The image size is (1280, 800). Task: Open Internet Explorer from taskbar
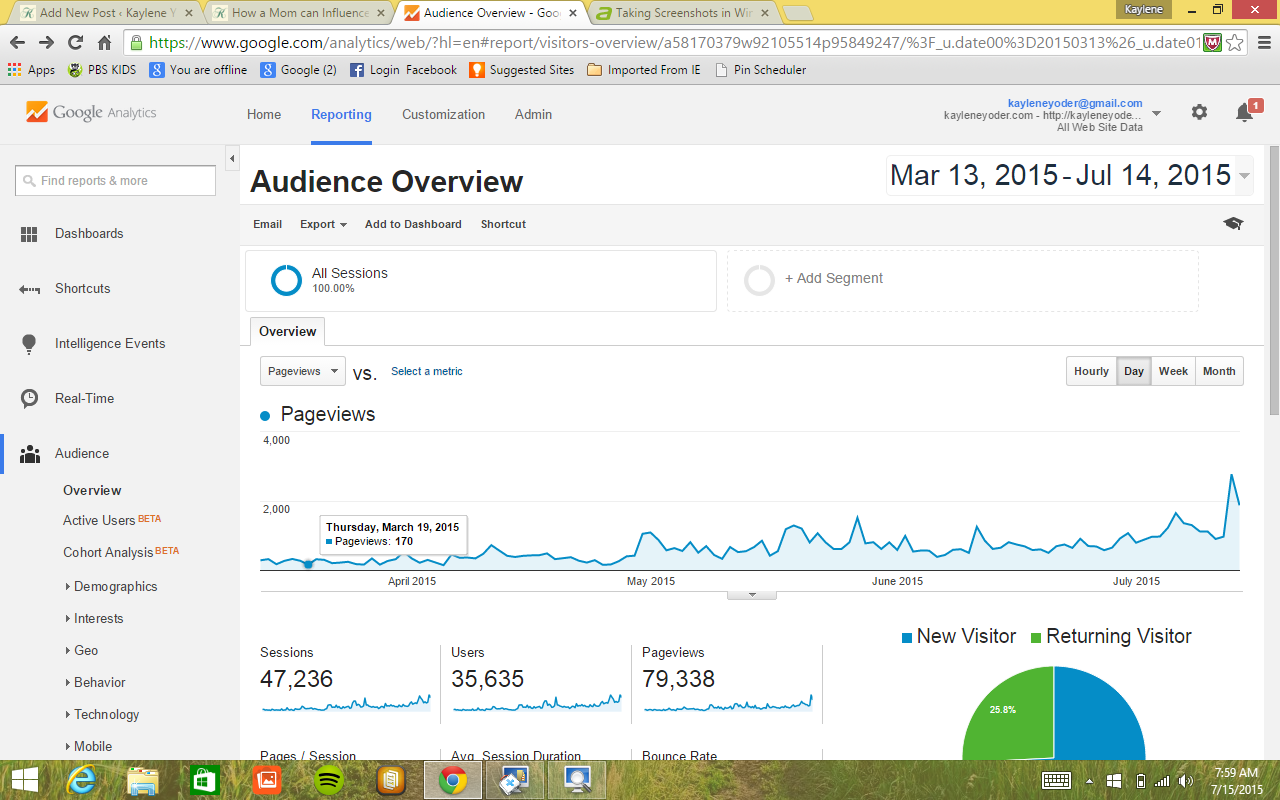tap(82, 779)
